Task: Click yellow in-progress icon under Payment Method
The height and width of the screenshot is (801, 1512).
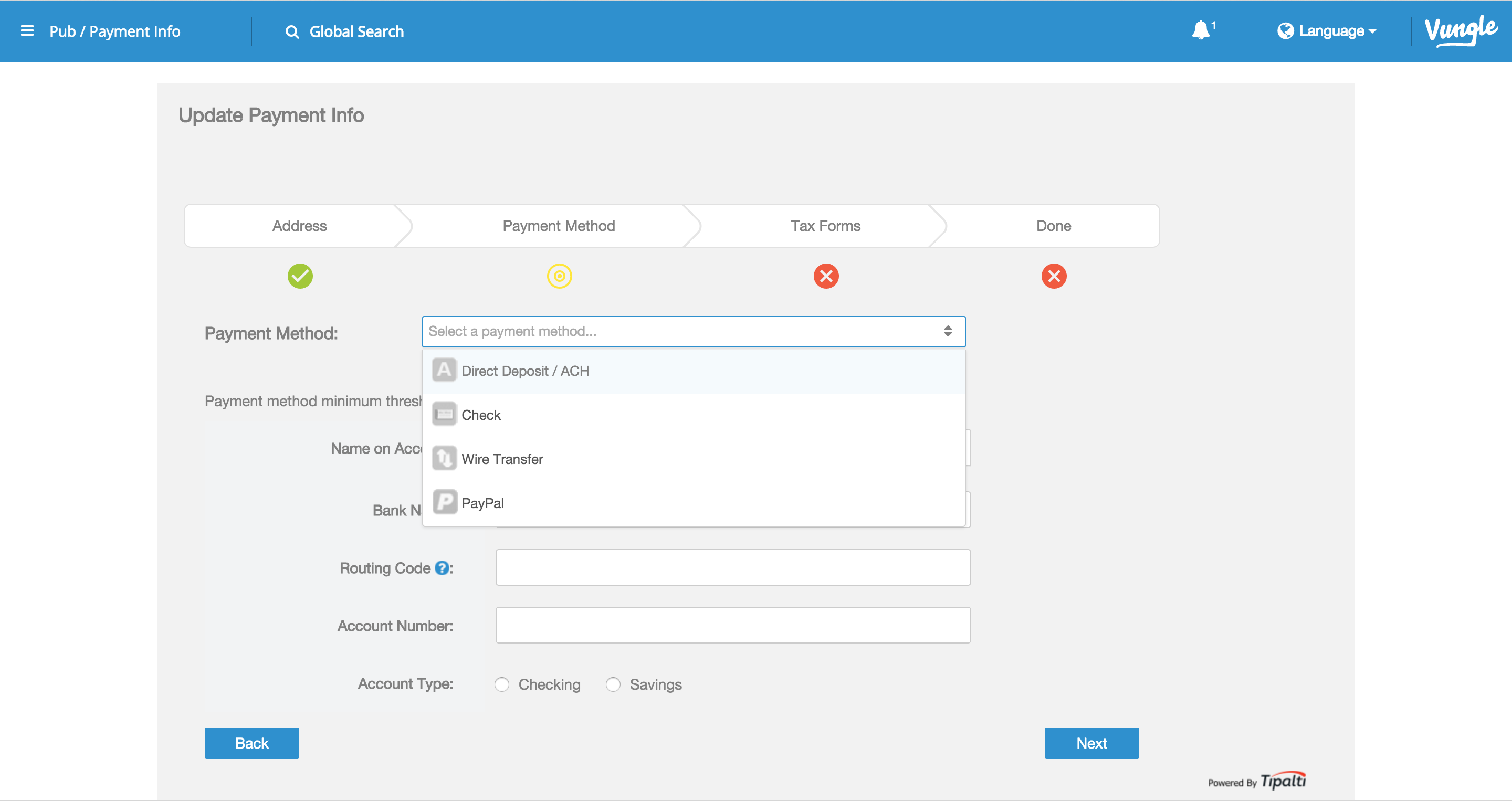Action: coord(559,276)
